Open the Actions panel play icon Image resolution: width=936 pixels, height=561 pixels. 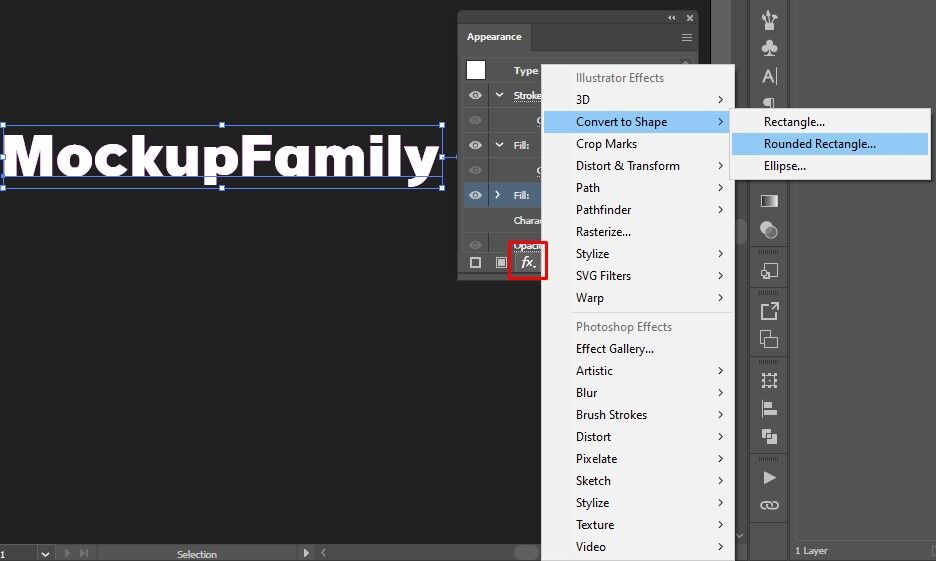[x=769, y=478]
